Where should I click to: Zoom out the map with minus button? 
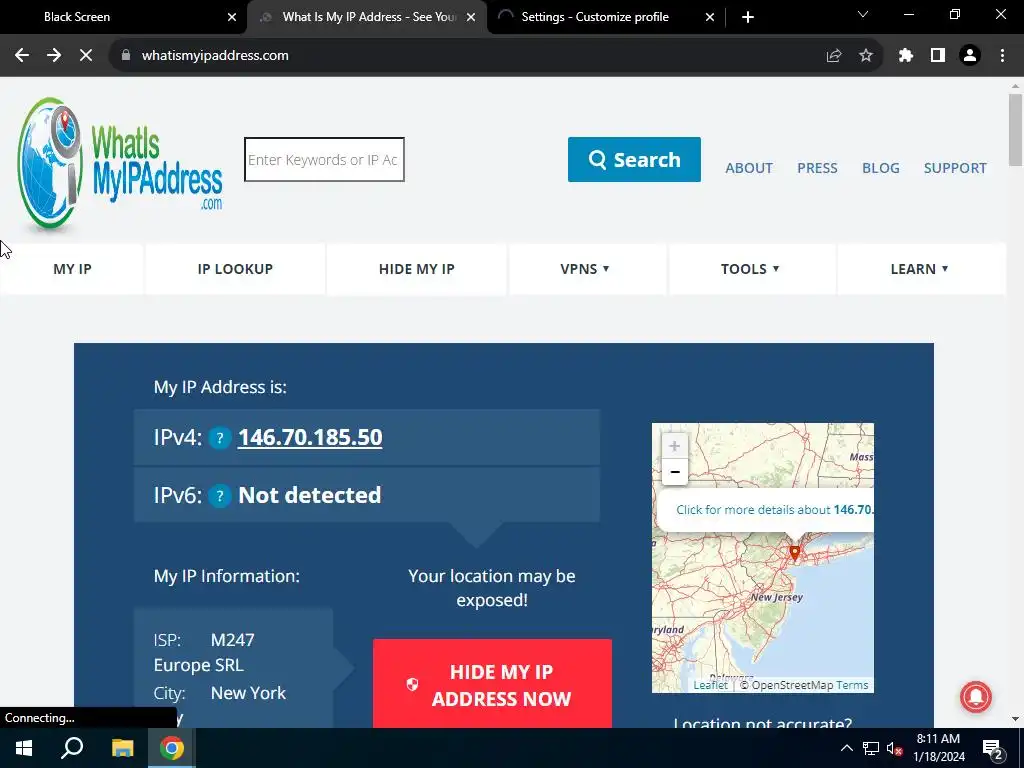tap(675, 472)
